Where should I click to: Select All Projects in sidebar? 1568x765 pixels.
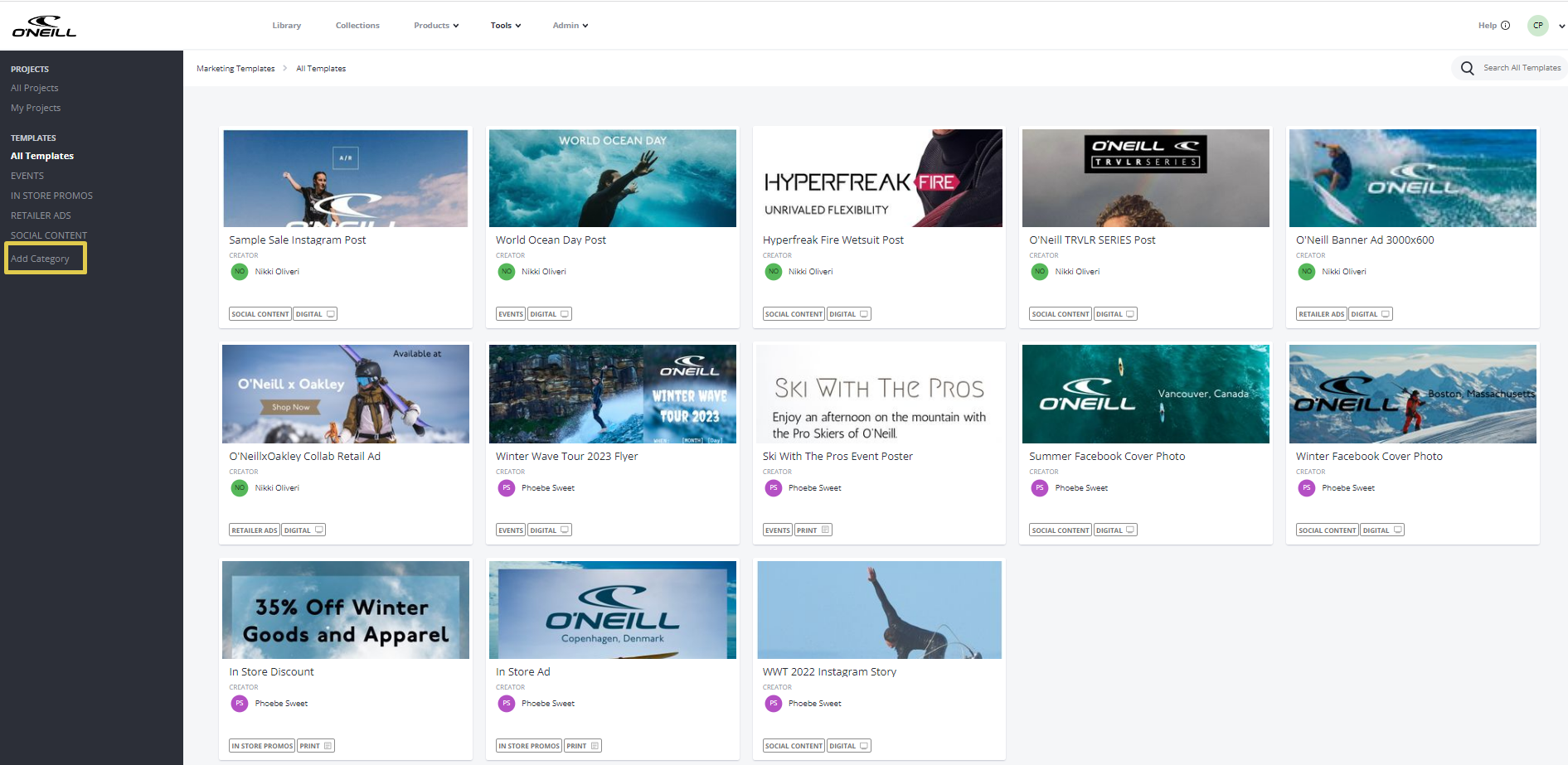[35, 88]
